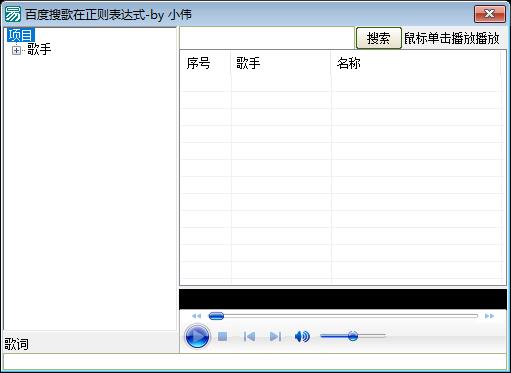Select the 歌手 tree item
Screen dimensions: 511x373
pyautogui.click(x=39, y=49)
